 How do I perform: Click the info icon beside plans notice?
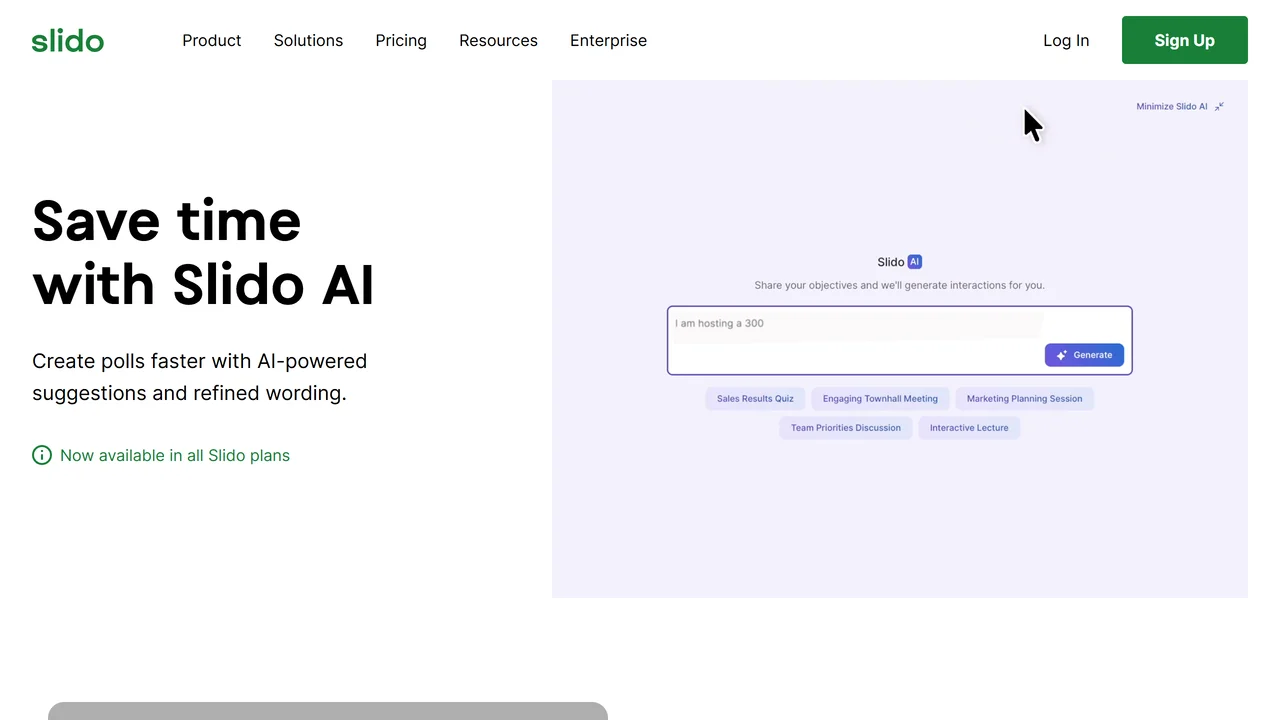click(x=42, y=455)
